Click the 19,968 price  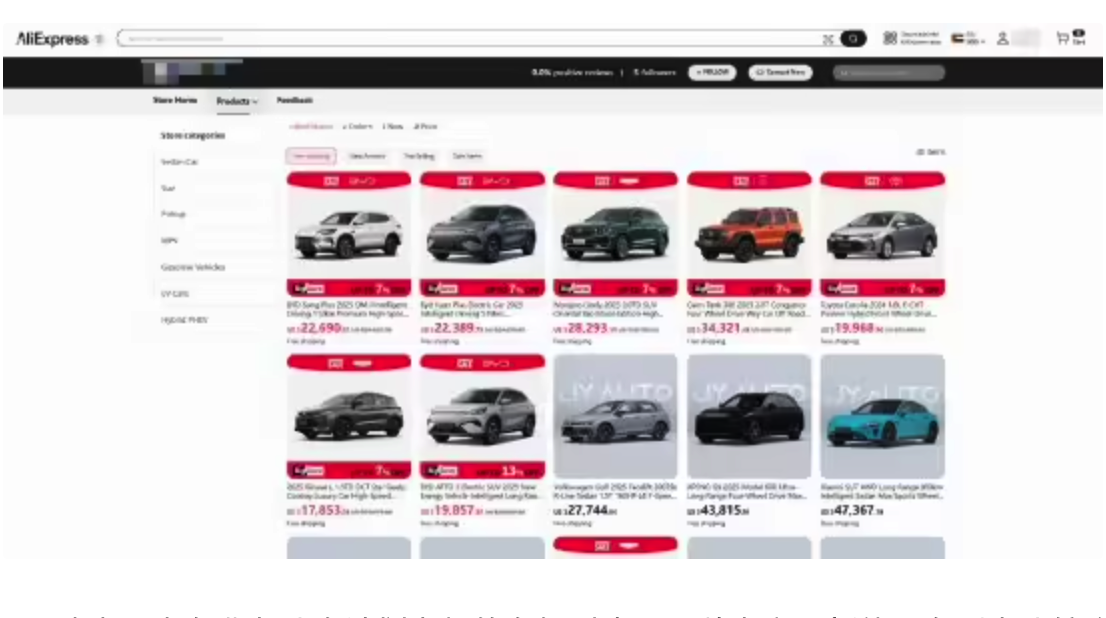(x=852, y=329)
